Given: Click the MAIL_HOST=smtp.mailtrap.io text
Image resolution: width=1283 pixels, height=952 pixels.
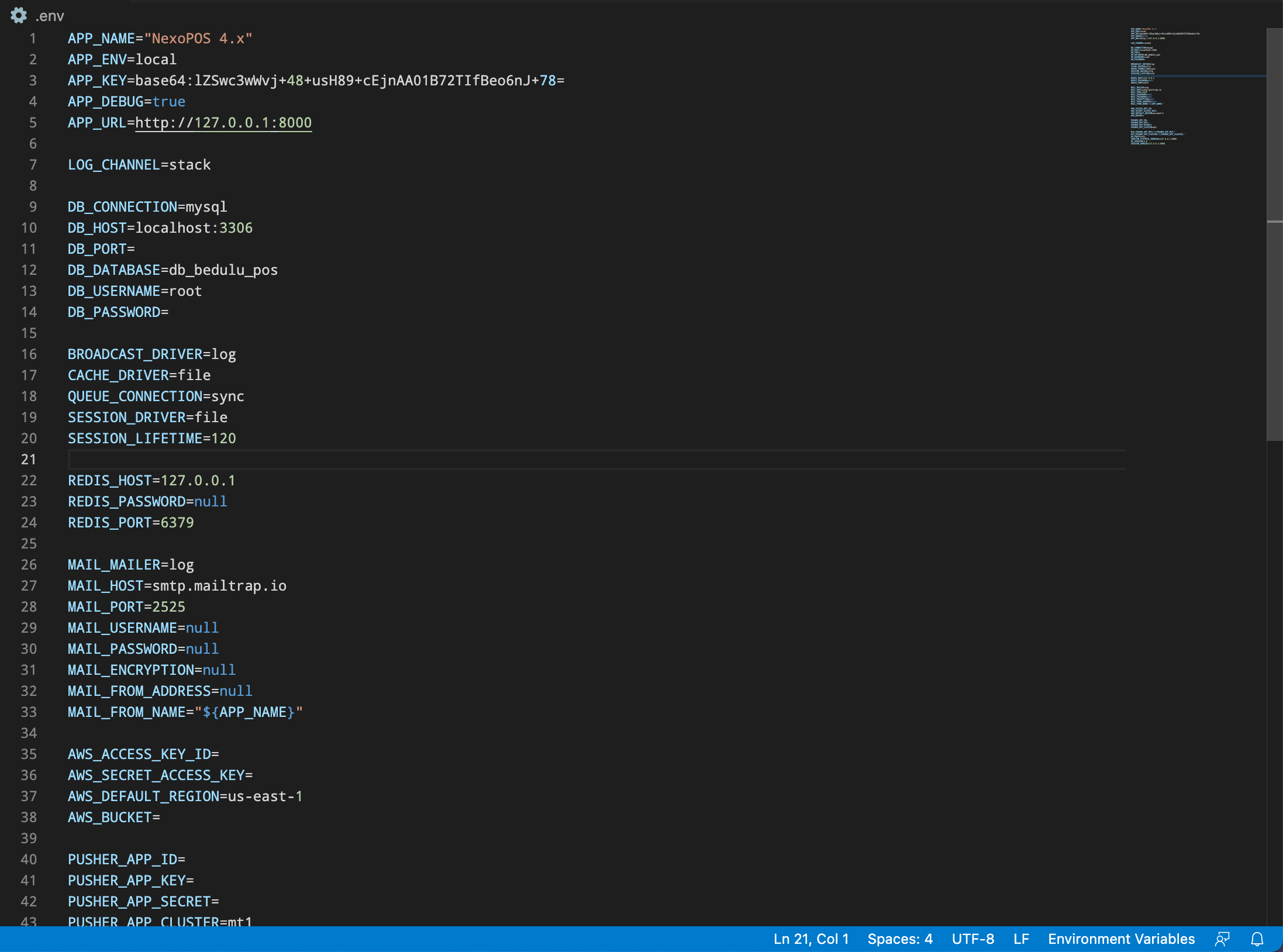Looking at the screenshot, I should tap(177, 586).
